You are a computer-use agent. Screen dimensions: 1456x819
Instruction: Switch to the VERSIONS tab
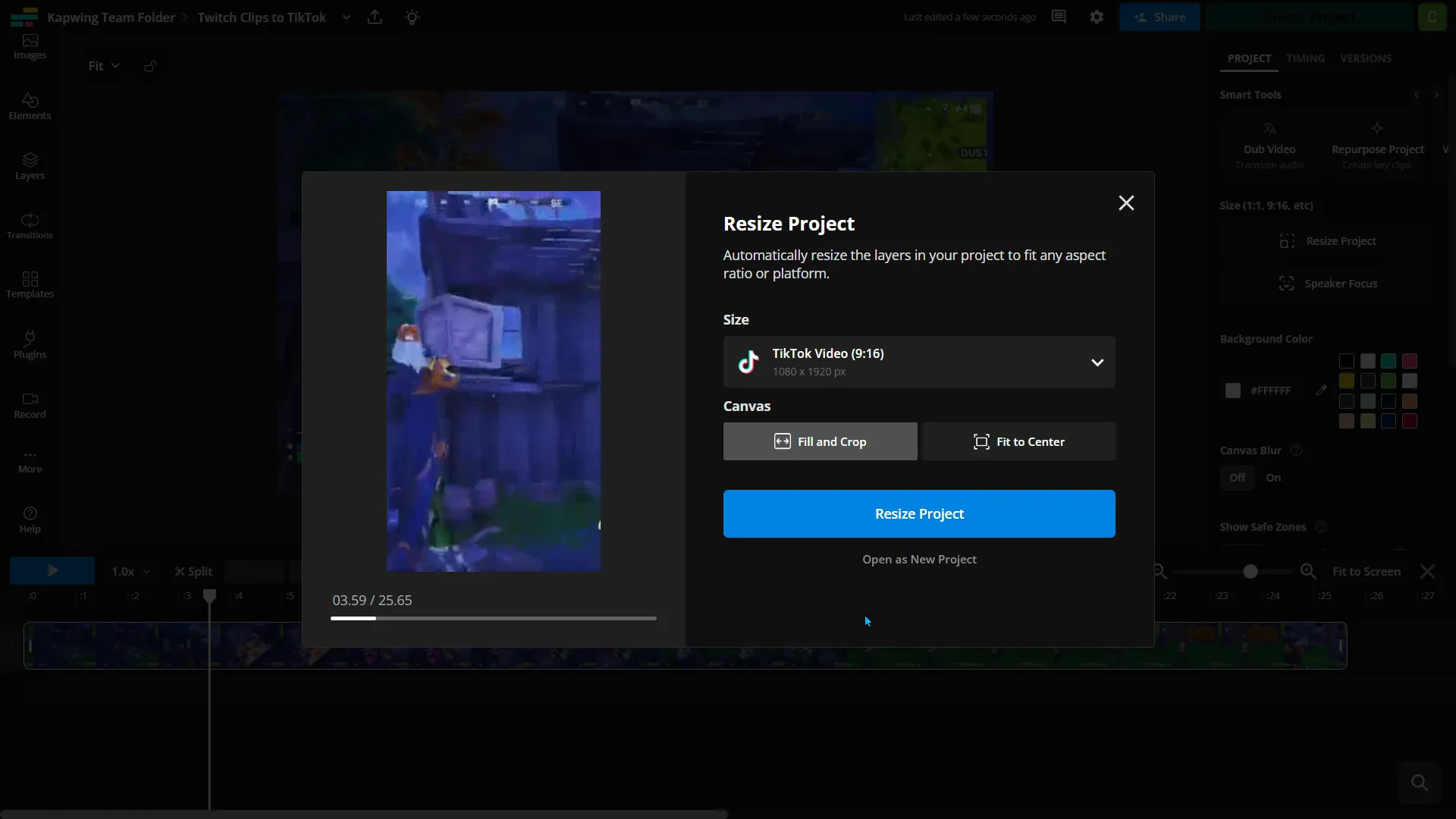(x=1365, y=58)
